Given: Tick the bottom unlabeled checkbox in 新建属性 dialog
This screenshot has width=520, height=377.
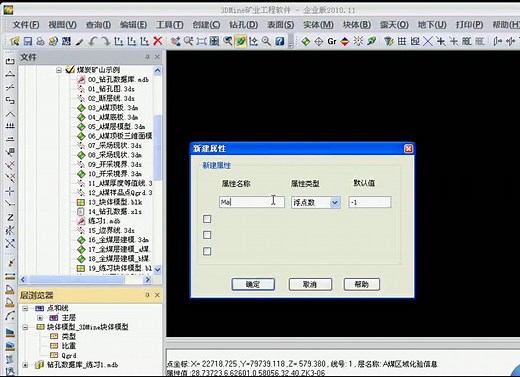Looking at the screenshot, I should [207, 251].
